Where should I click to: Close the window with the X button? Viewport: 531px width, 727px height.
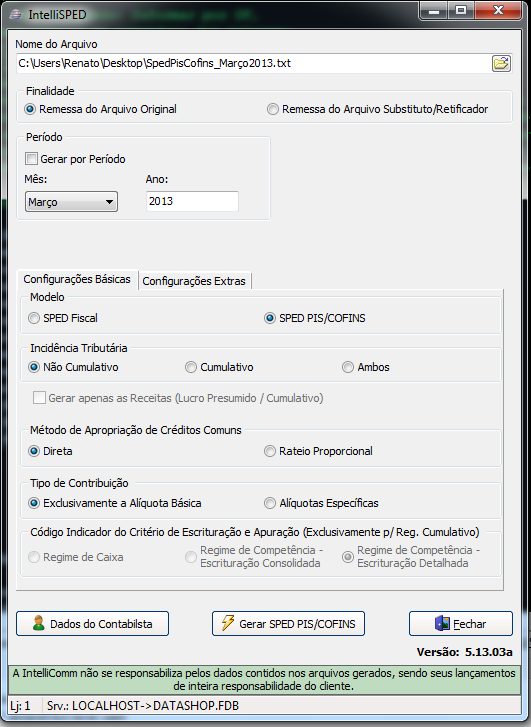[x=498, y=11]
